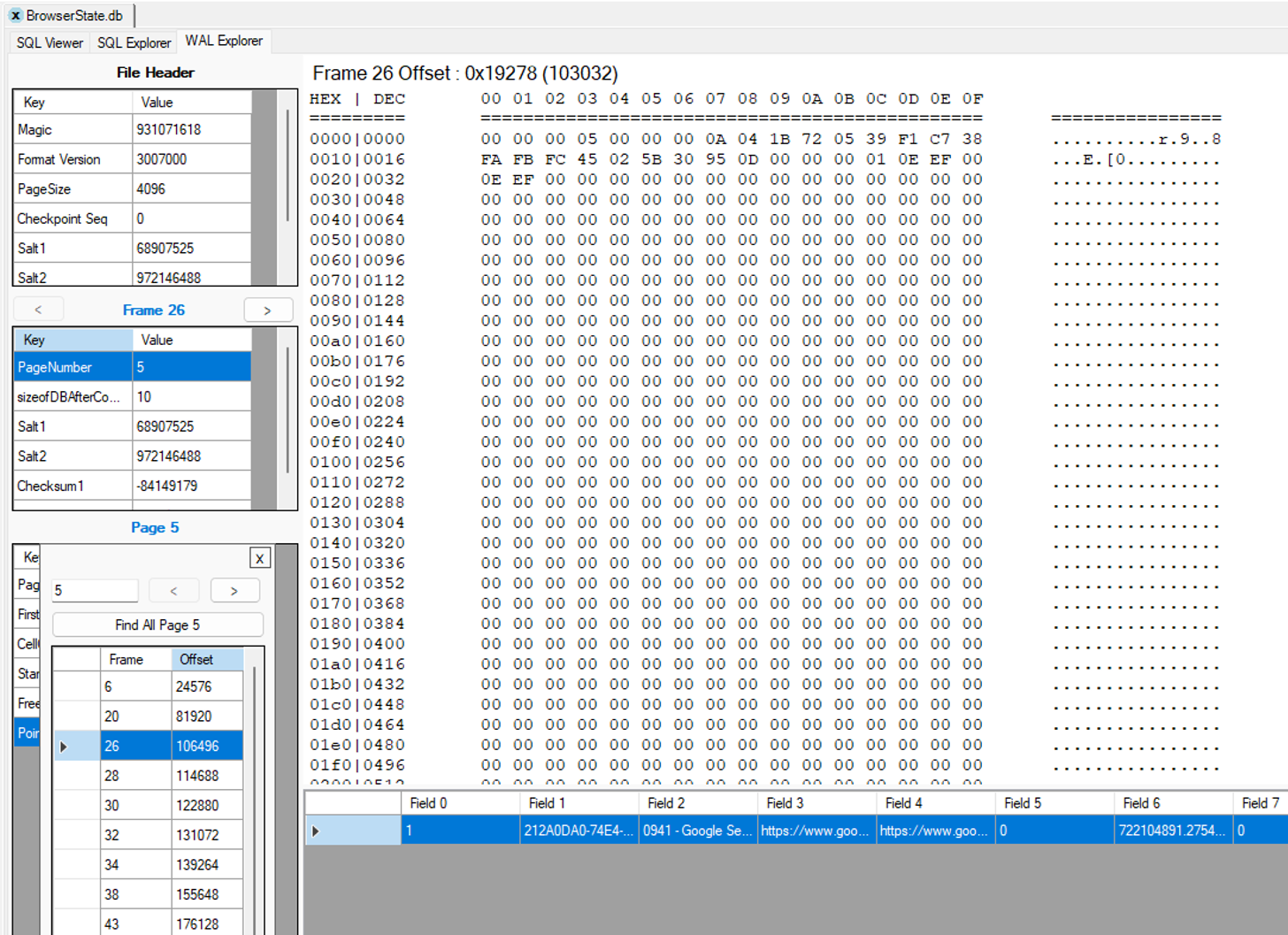Image resolution: width=1288 pixels, height=935 pixels.
Task: Select the PageSize row value 4096
Action: click(192, 189)
